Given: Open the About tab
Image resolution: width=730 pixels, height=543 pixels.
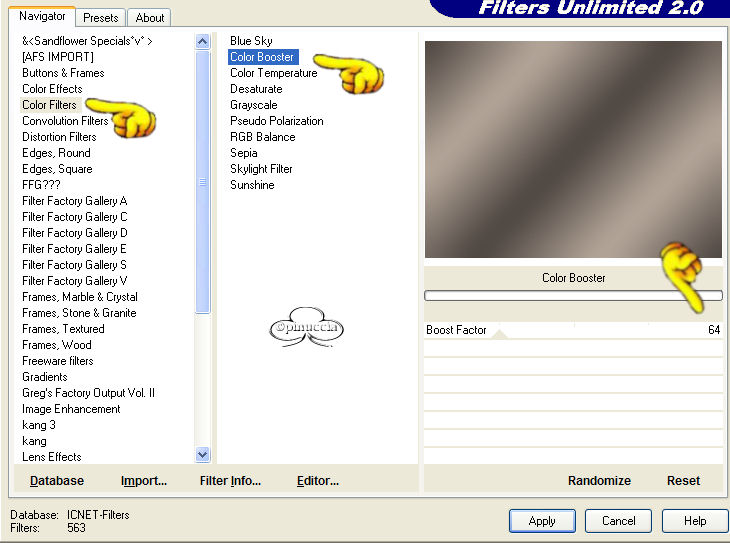Looking at the screenshot, I should coord(149,18).
